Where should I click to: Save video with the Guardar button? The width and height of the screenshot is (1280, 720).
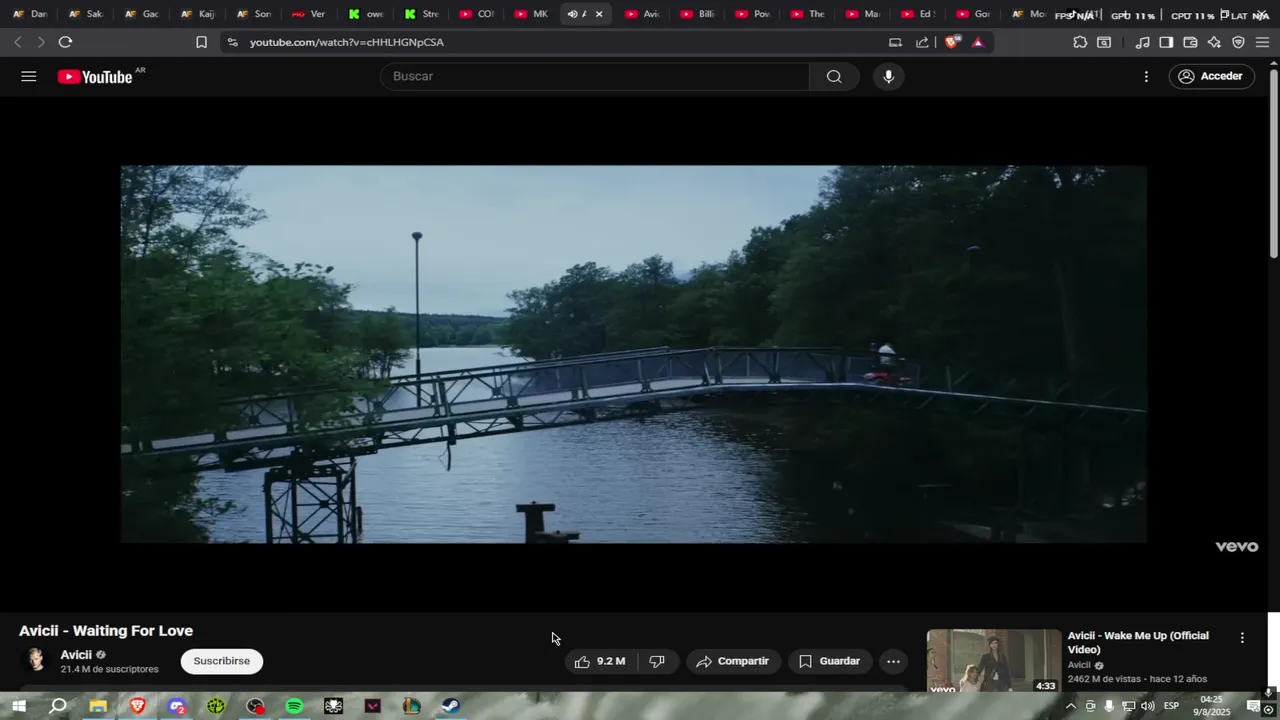click(829, 661)
